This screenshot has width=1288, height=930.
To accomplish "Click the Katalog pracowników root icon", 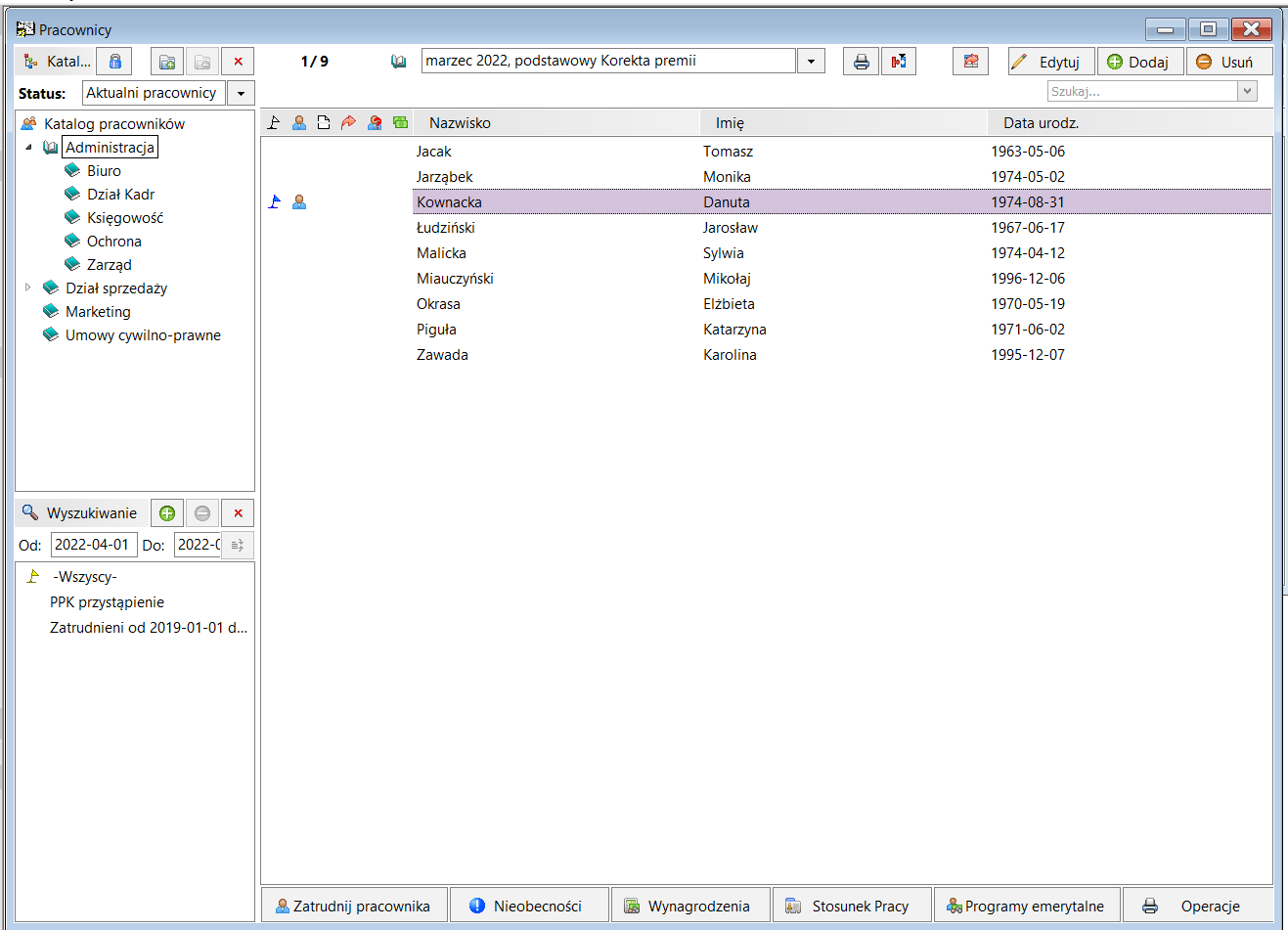I will (29, 123).
